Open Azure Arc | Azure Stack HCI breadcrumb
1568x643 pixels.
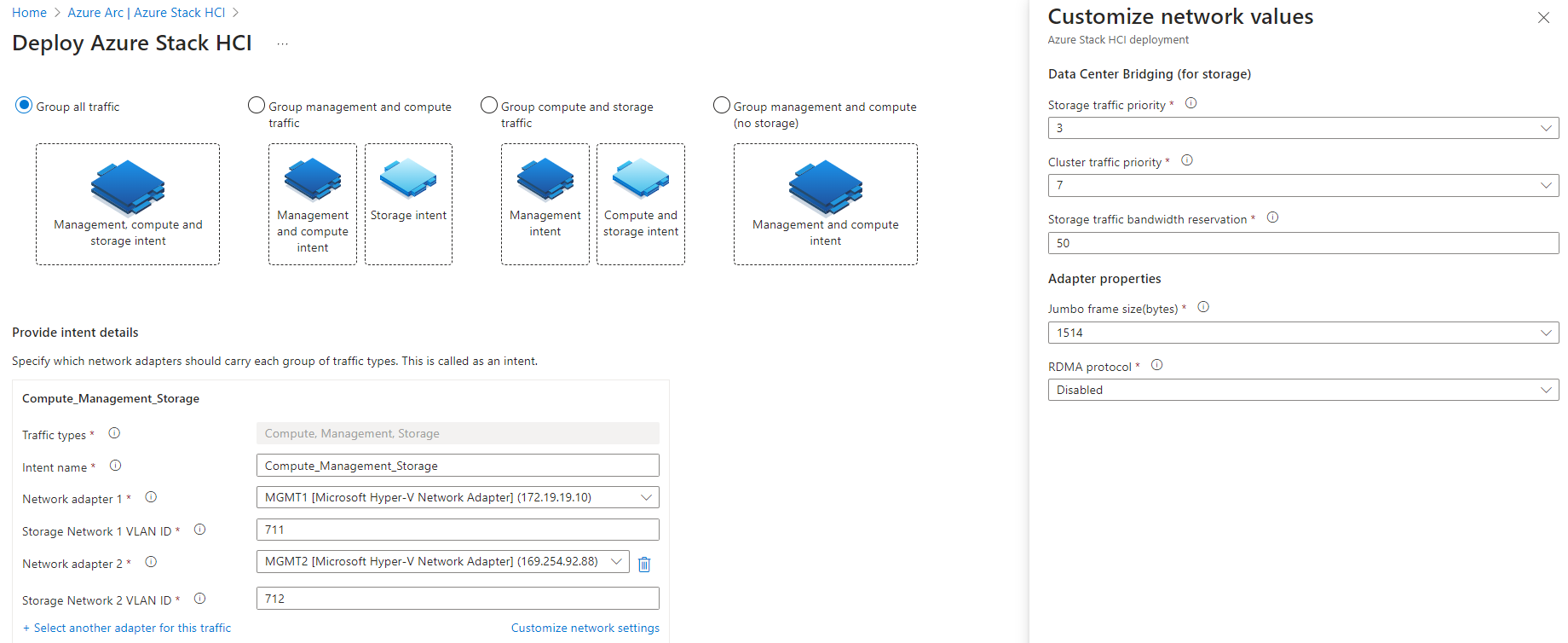147,13
